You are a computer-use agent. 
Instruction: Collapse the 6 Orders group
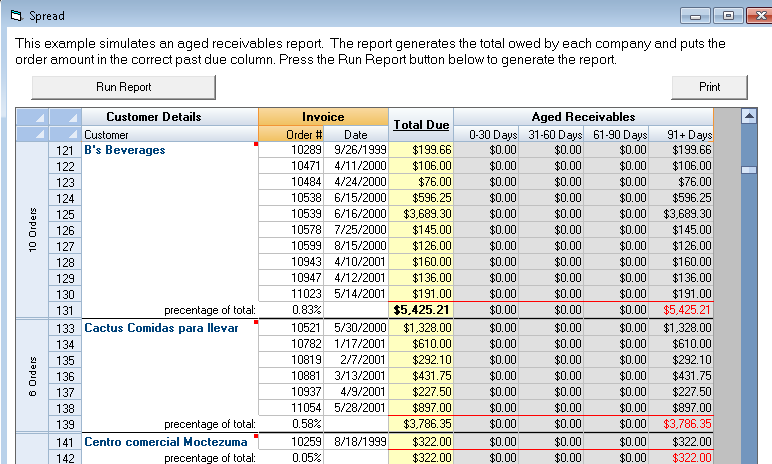[32, 376]
